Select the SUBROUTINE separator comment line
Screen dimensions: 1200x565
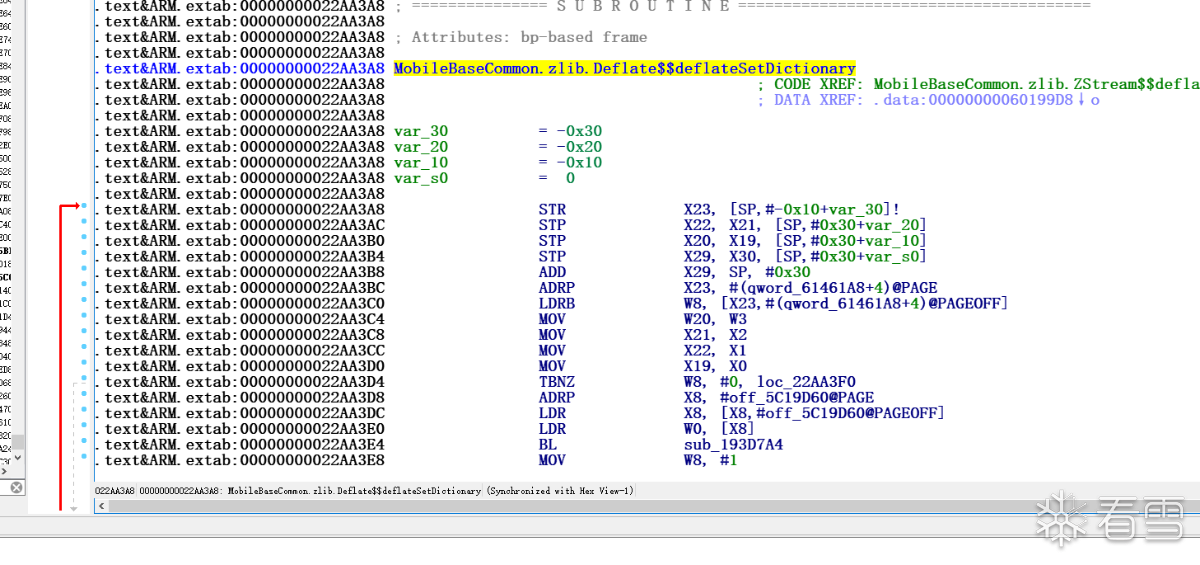point(741,6)
